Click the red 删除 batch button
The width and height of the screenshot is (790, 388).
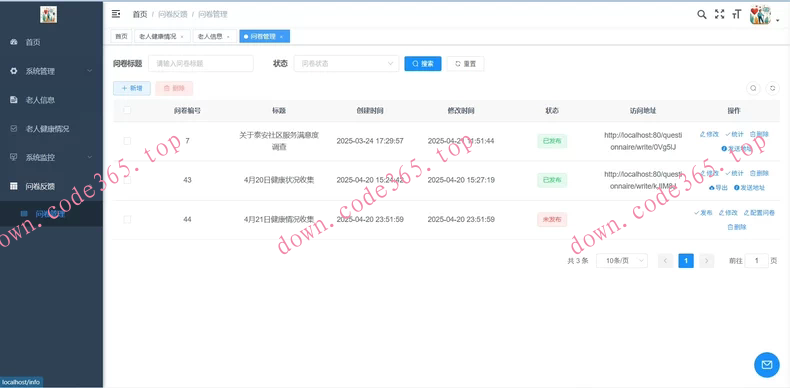click(x=174, y=88)
